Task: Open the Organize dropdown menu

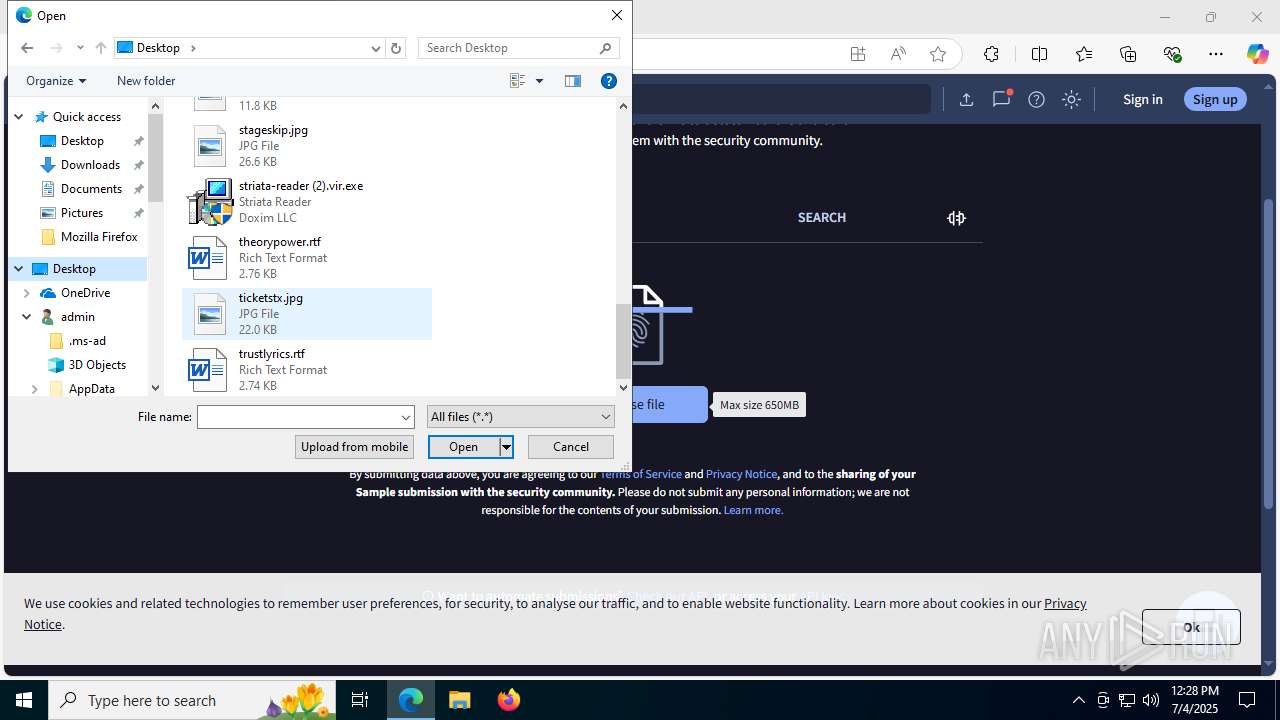Action: point(56,81)
